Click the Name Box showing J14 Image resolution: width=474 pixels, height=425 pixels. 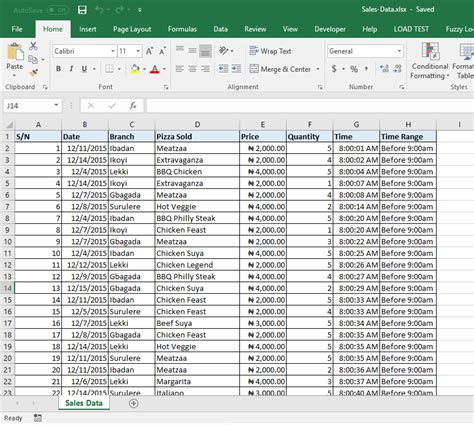coord(28,106)
